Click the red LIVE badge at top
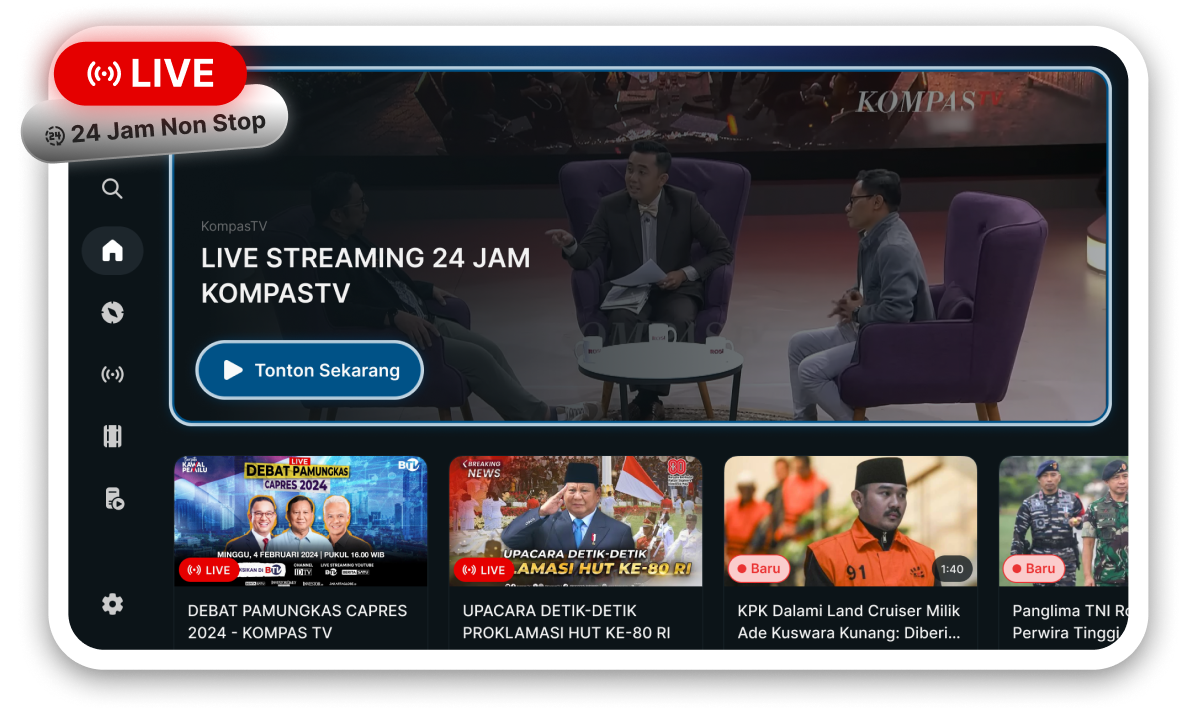 pos(150,73)
